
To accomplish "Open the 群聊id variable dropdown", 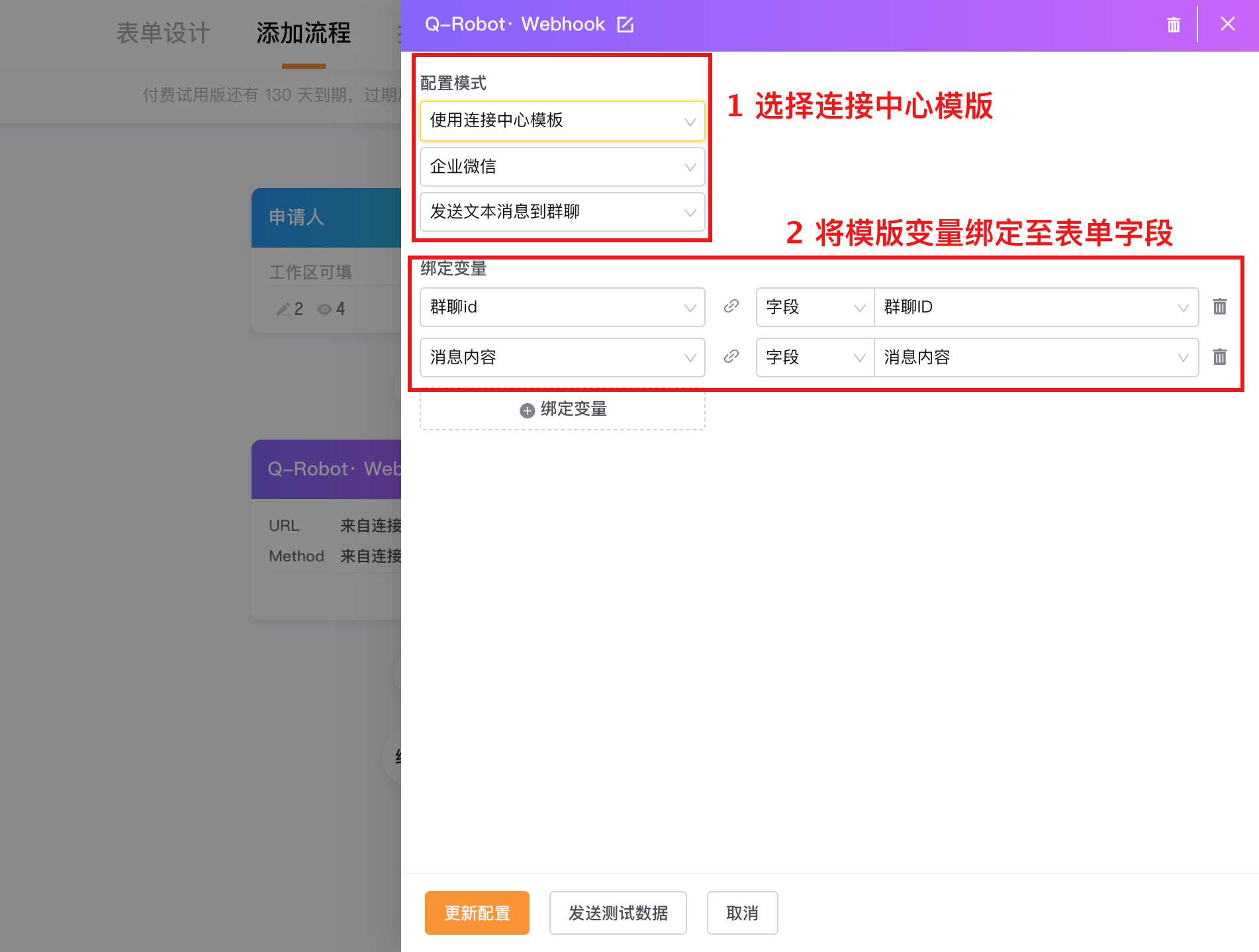I will 563,307.
